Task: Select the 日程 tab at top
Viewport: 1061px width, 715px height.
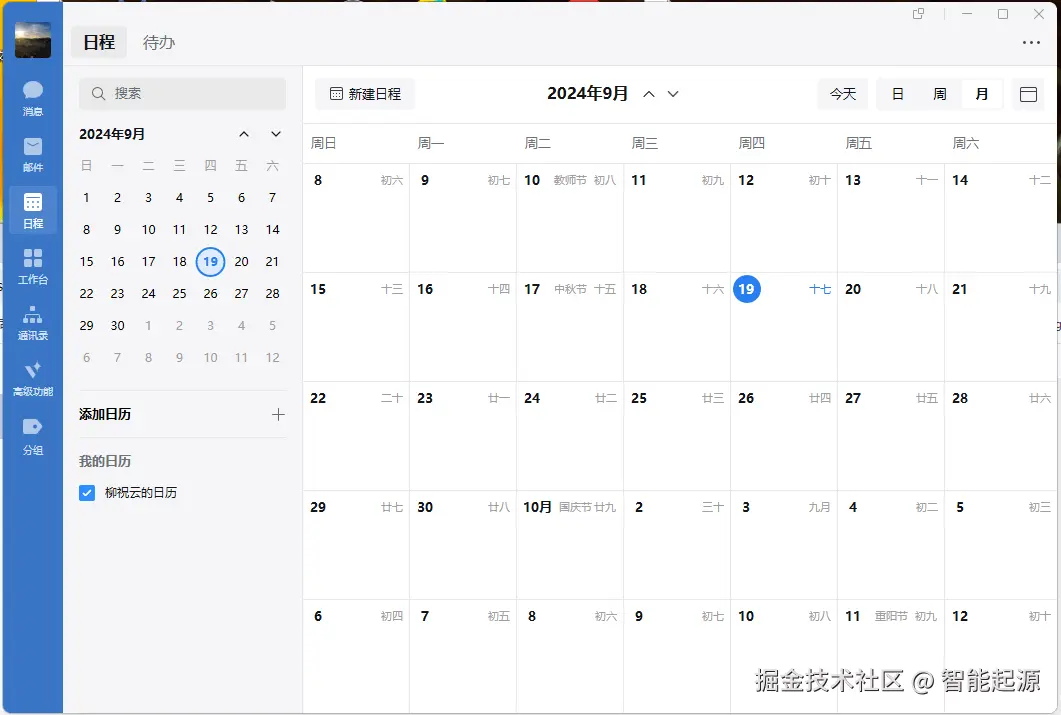Action: coord(99,43)
